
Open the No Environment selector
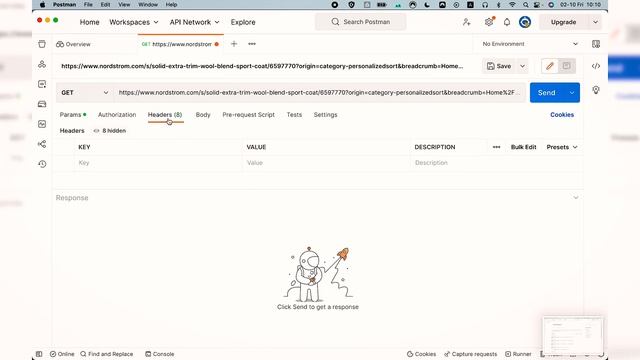coord(530,44)
